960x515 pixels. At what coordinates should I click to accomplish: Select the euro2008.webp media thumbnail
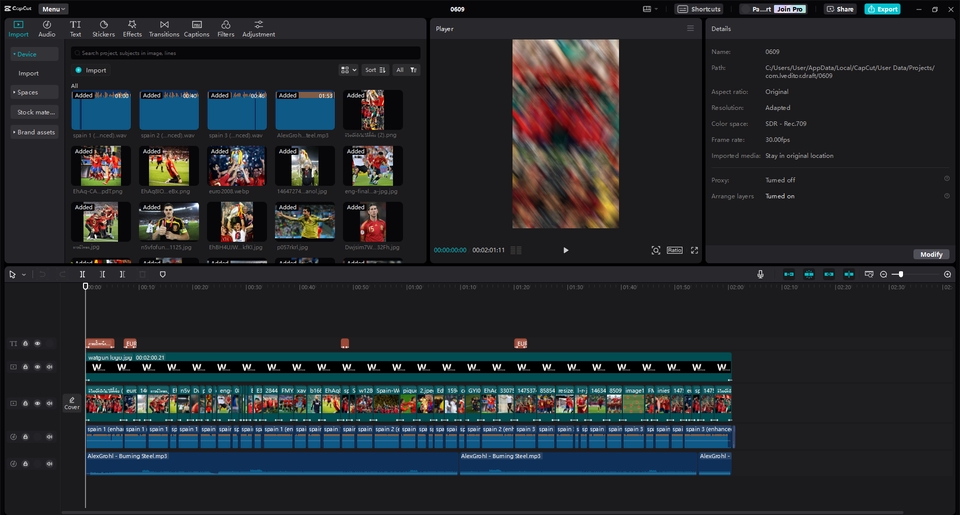click(x=236, y=166)
